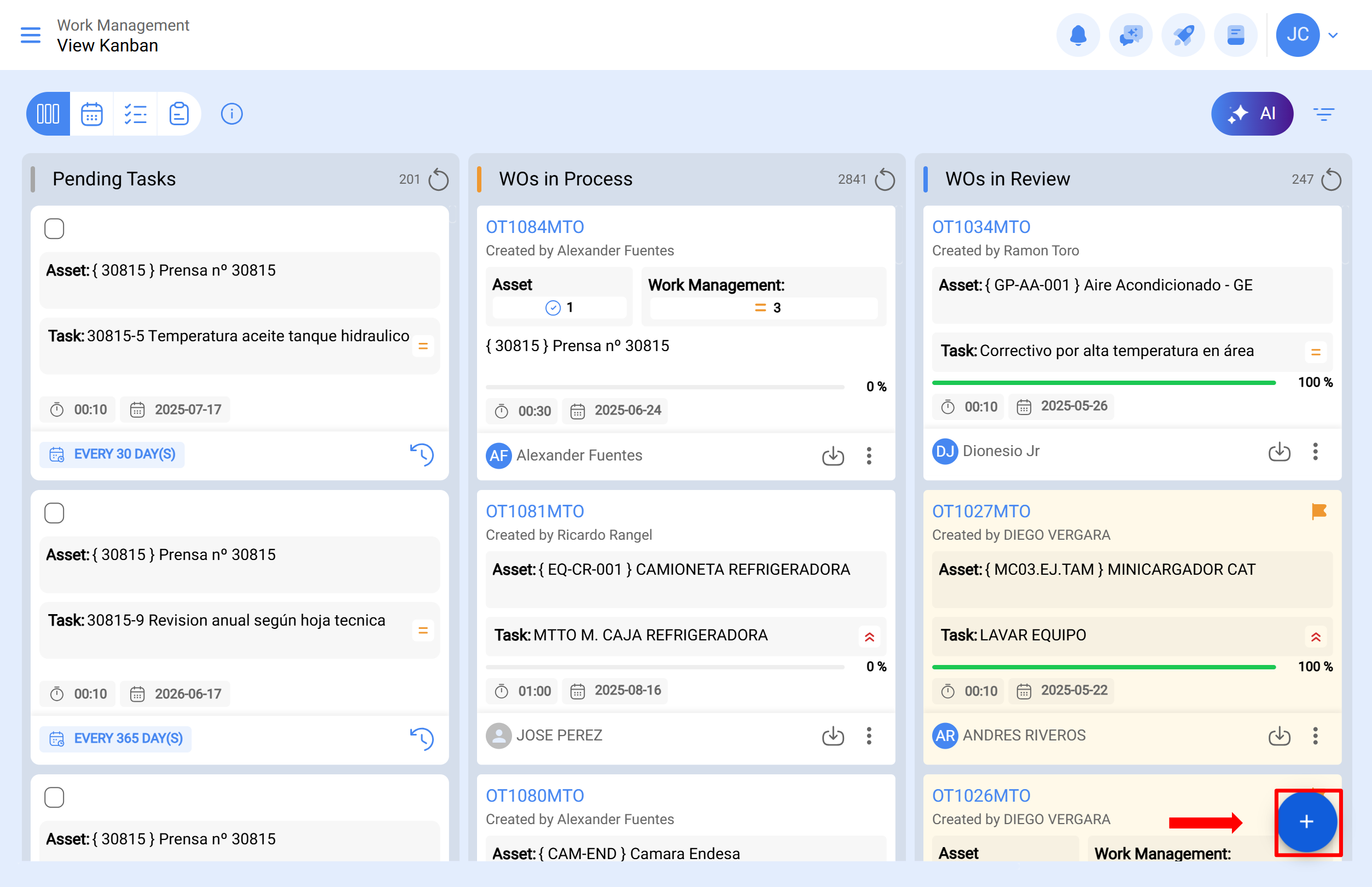
Task: Open the hamburger navigation menu
Action: pyautogui.click(x=31, y=34)
